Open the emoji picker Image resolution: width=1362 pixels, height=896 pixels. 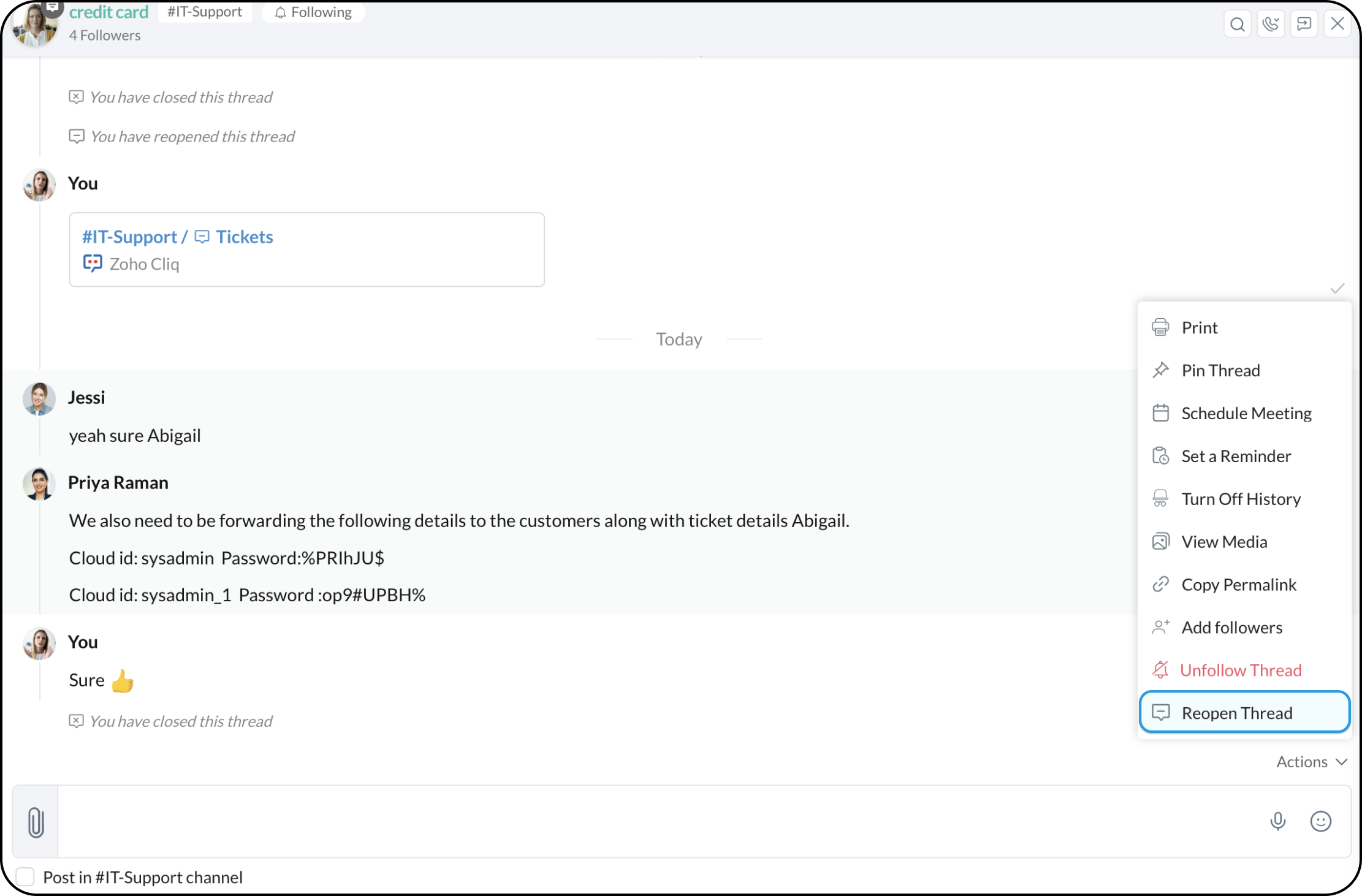coord(1320,821)
